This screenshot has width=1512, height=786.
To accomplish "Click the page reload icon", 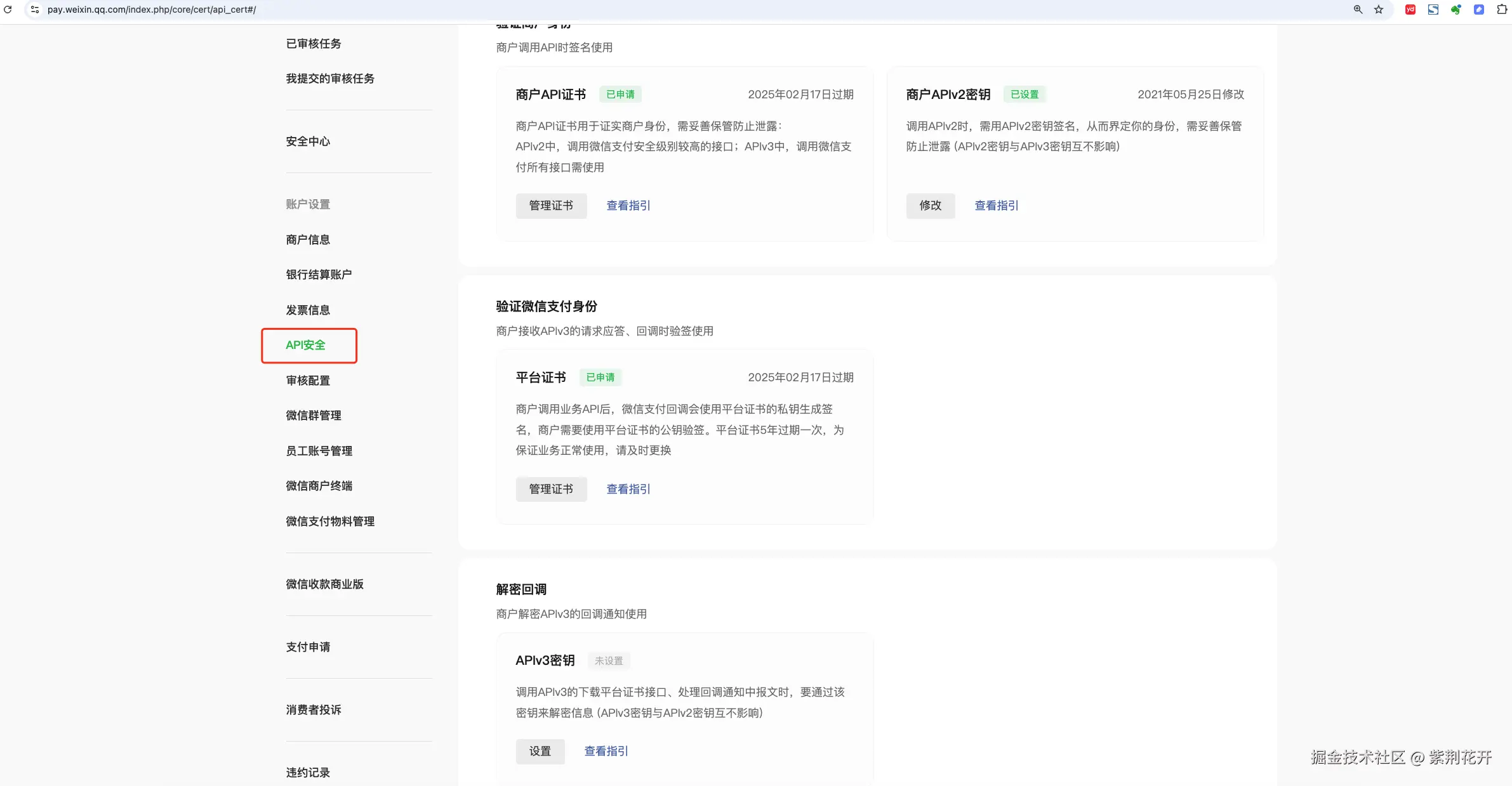I will point(8,10).
